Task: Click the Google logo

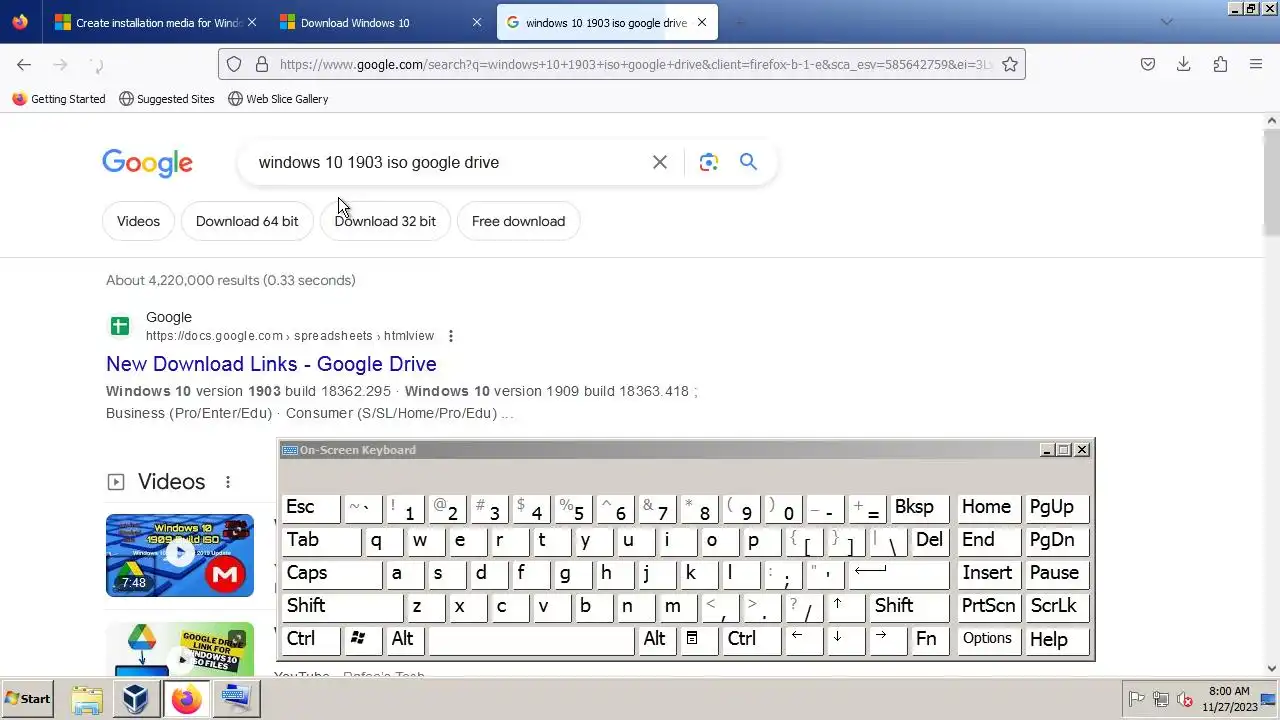Action: [147, 163]
